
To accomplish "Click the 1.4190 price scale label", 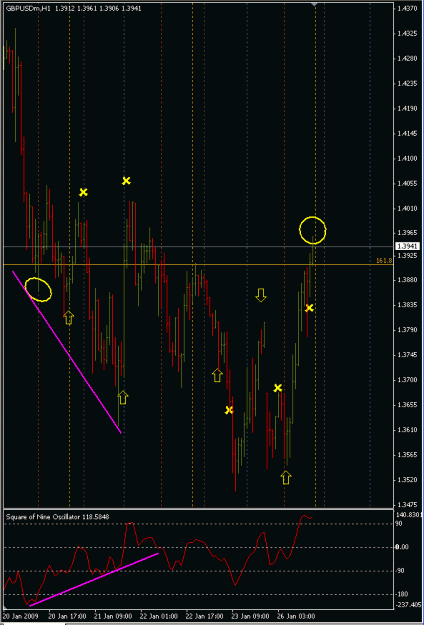I will pyautogui.click(x=406, y=108).
